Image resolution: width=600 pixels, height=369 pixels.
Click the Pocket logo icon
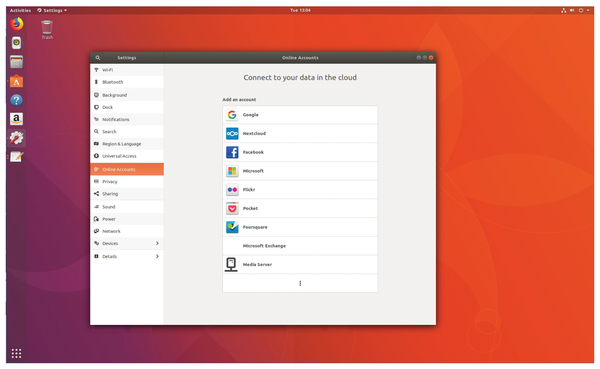[x=232, y=209]
